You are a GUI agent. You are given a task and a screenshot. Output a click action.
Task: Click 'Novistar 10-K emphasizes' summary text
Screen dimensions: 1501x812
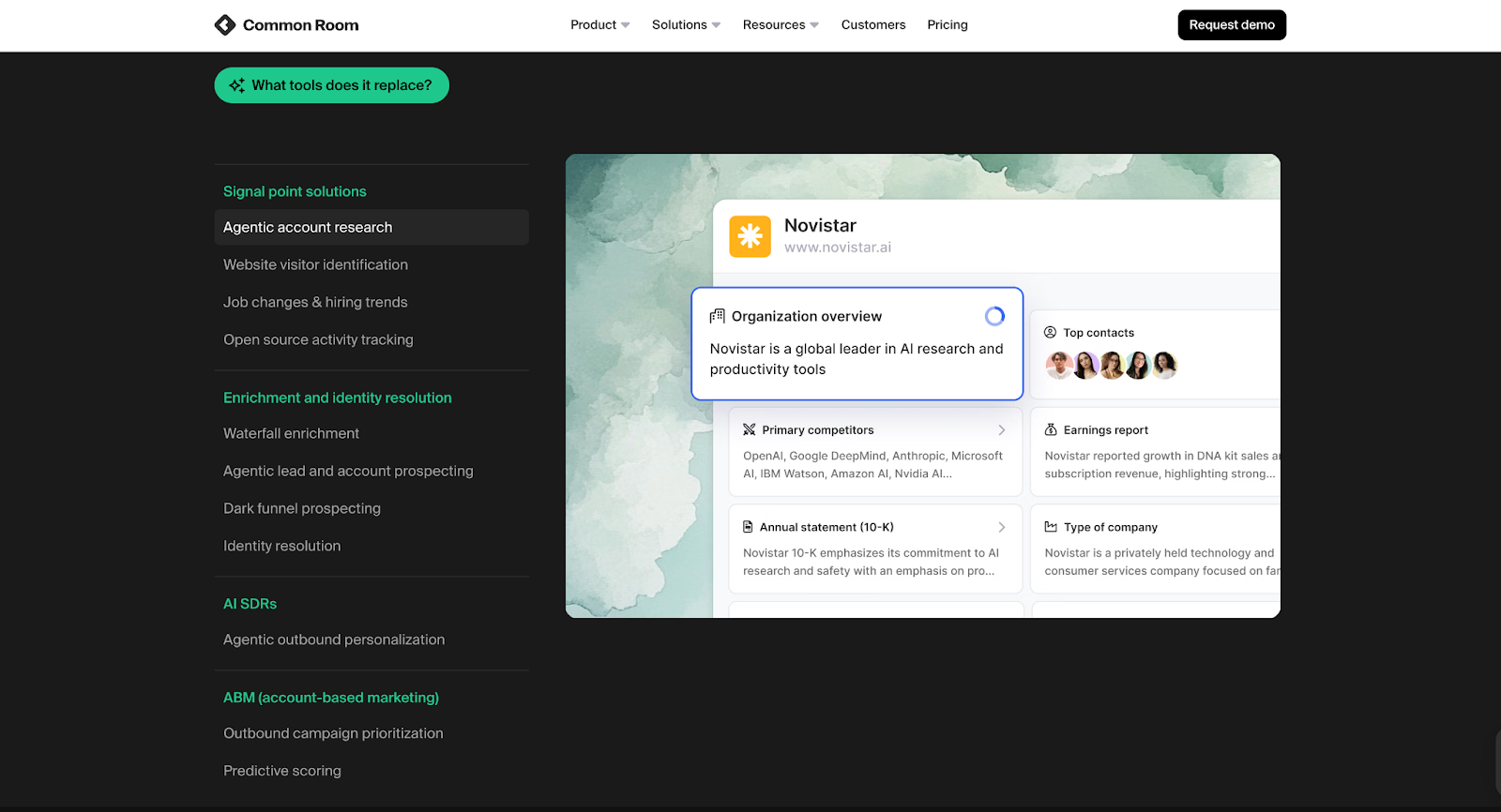pyautogui.click(x=872, y=562)
